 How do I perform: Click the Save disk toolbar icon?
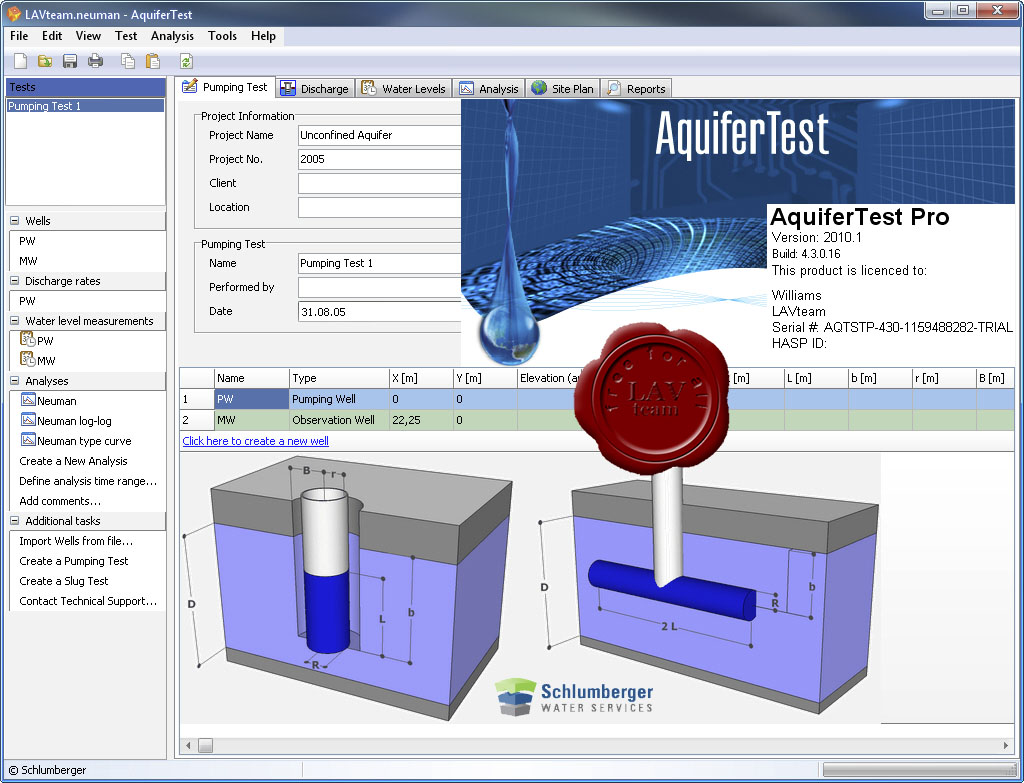pos(70,61)
